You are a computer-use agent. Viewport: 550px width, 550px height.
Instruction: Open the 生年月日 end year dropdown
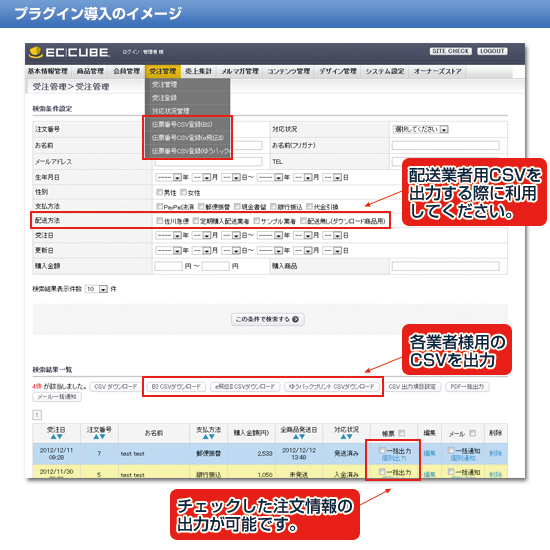270,177
